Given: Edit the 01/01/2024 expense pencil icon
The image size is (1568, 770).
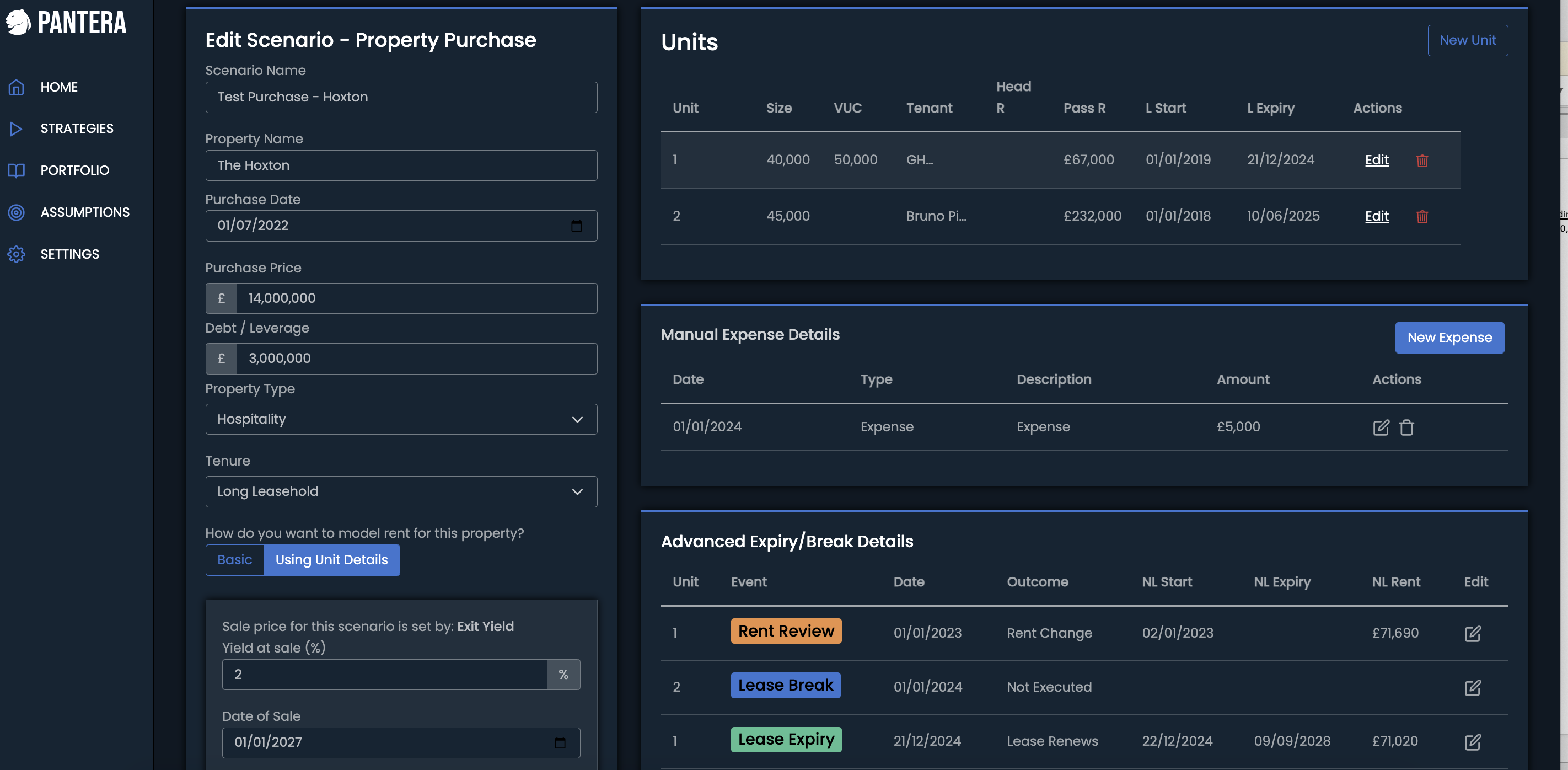Looking at the screenshot, I should click(1381, 427).
